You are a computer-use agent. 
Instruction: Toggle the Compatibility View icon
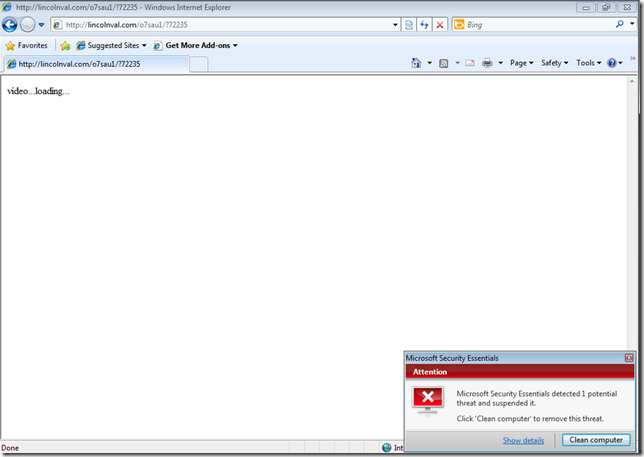coord(409,25)
